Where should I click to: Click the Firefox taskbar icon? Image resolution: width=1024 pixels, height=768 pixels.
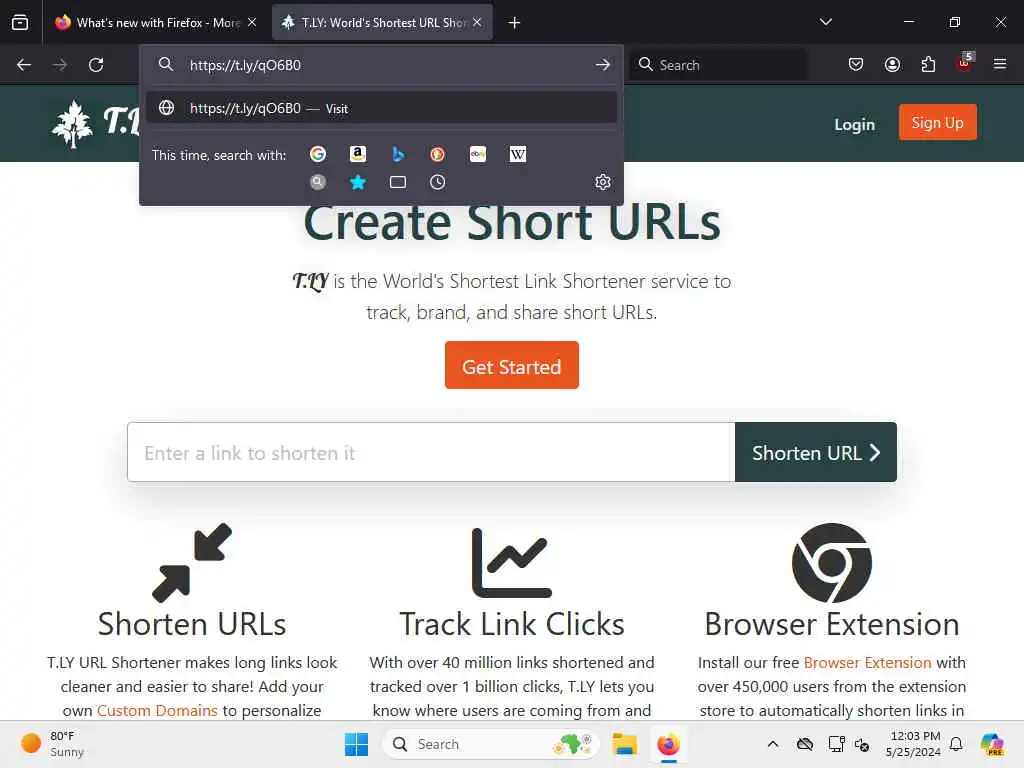tap(668, 744)
